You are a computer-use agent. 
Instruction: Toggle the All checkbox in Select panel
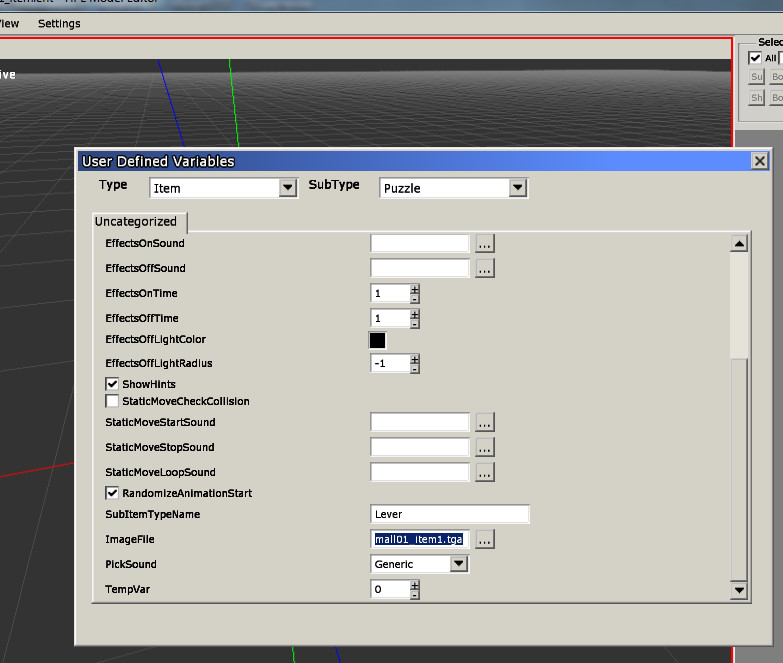point(755,58)
